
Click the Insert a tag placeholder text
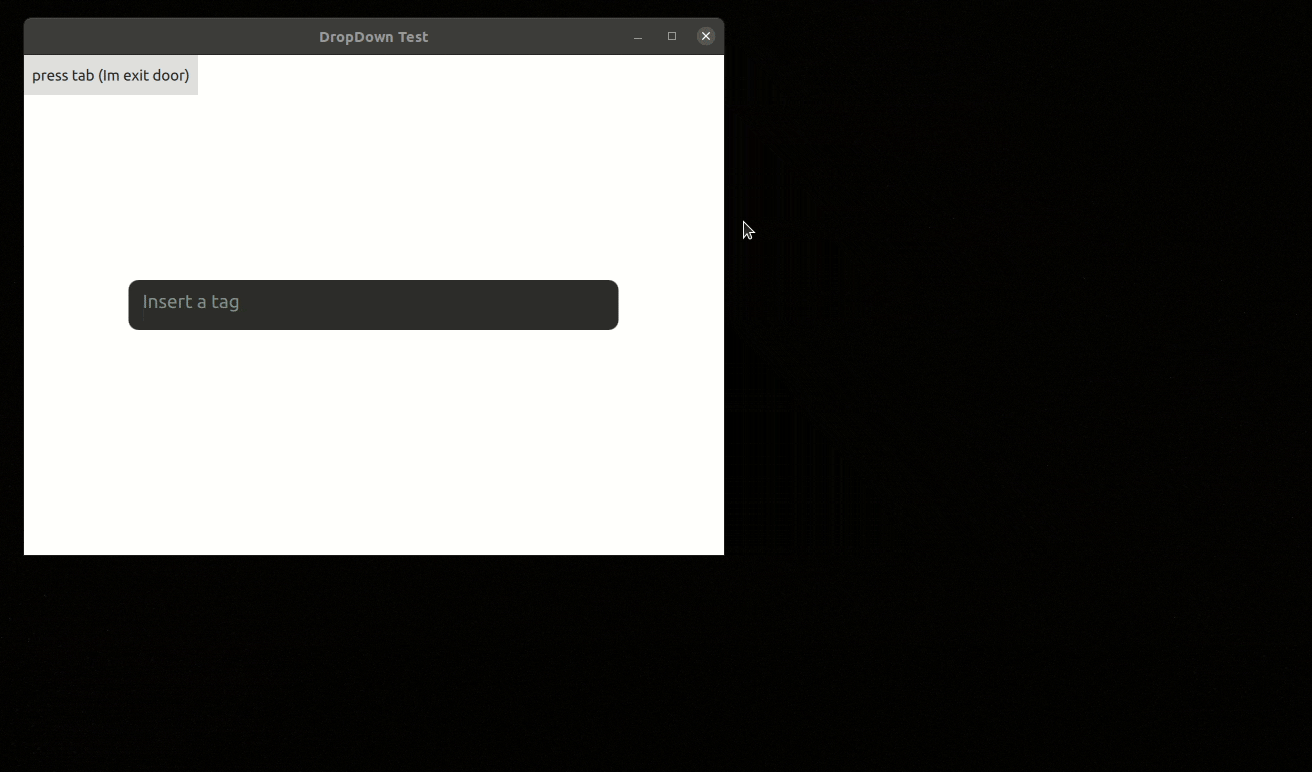(x=191, y=301)
